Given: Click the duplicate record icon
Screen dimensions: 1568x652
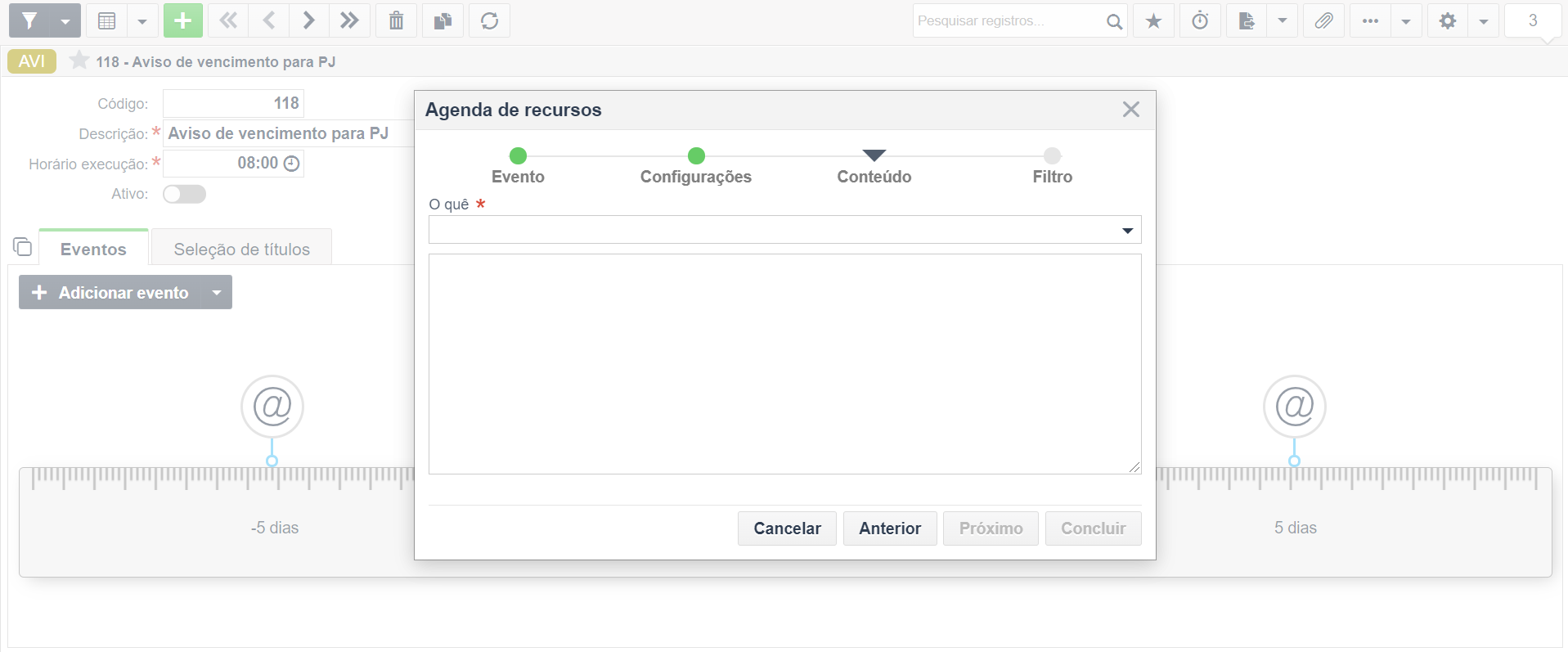Looking at the screenshot, I should coord(443,20).
